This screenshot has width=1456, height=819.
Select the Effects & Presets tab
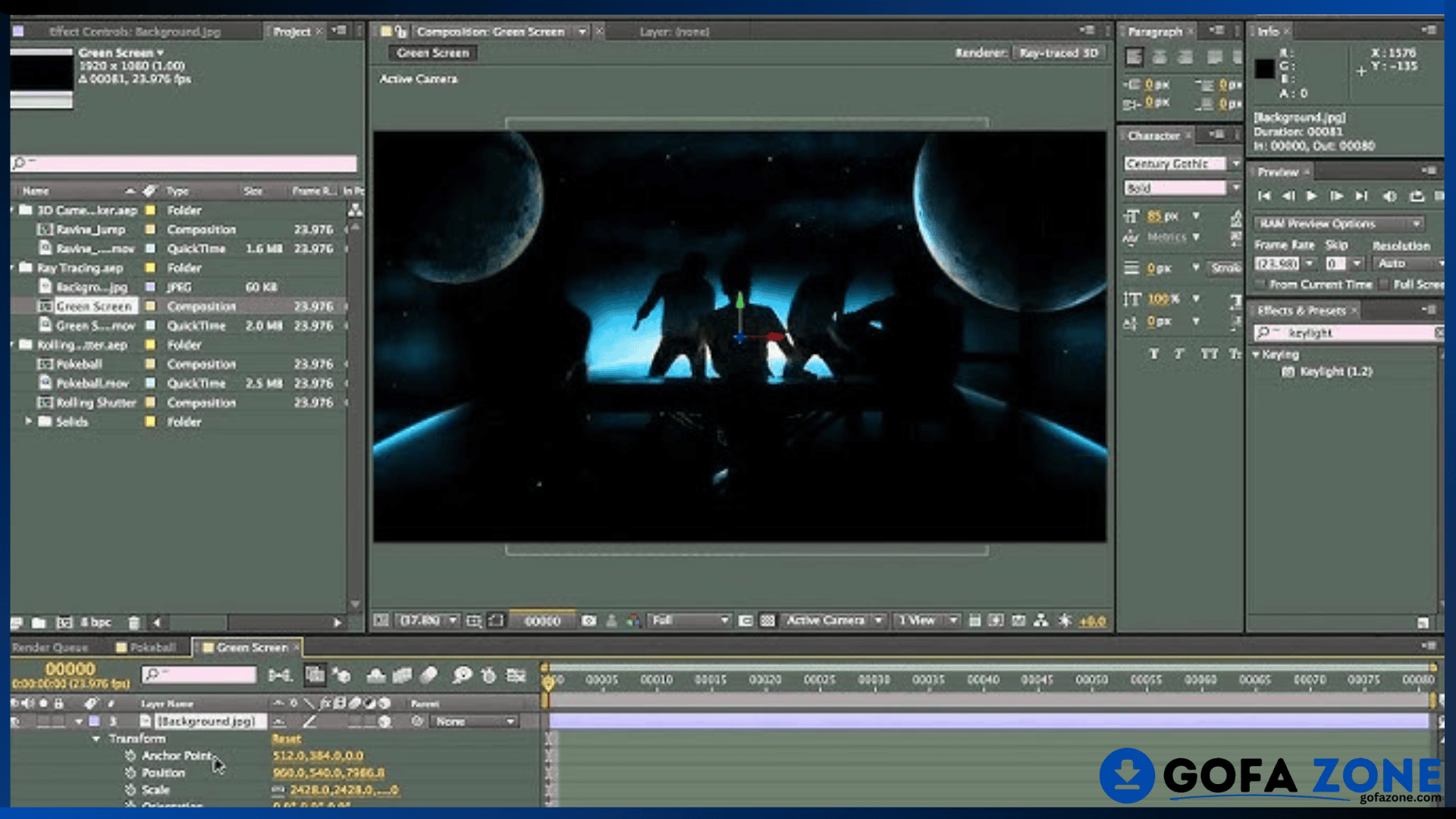coord(1301,311)
